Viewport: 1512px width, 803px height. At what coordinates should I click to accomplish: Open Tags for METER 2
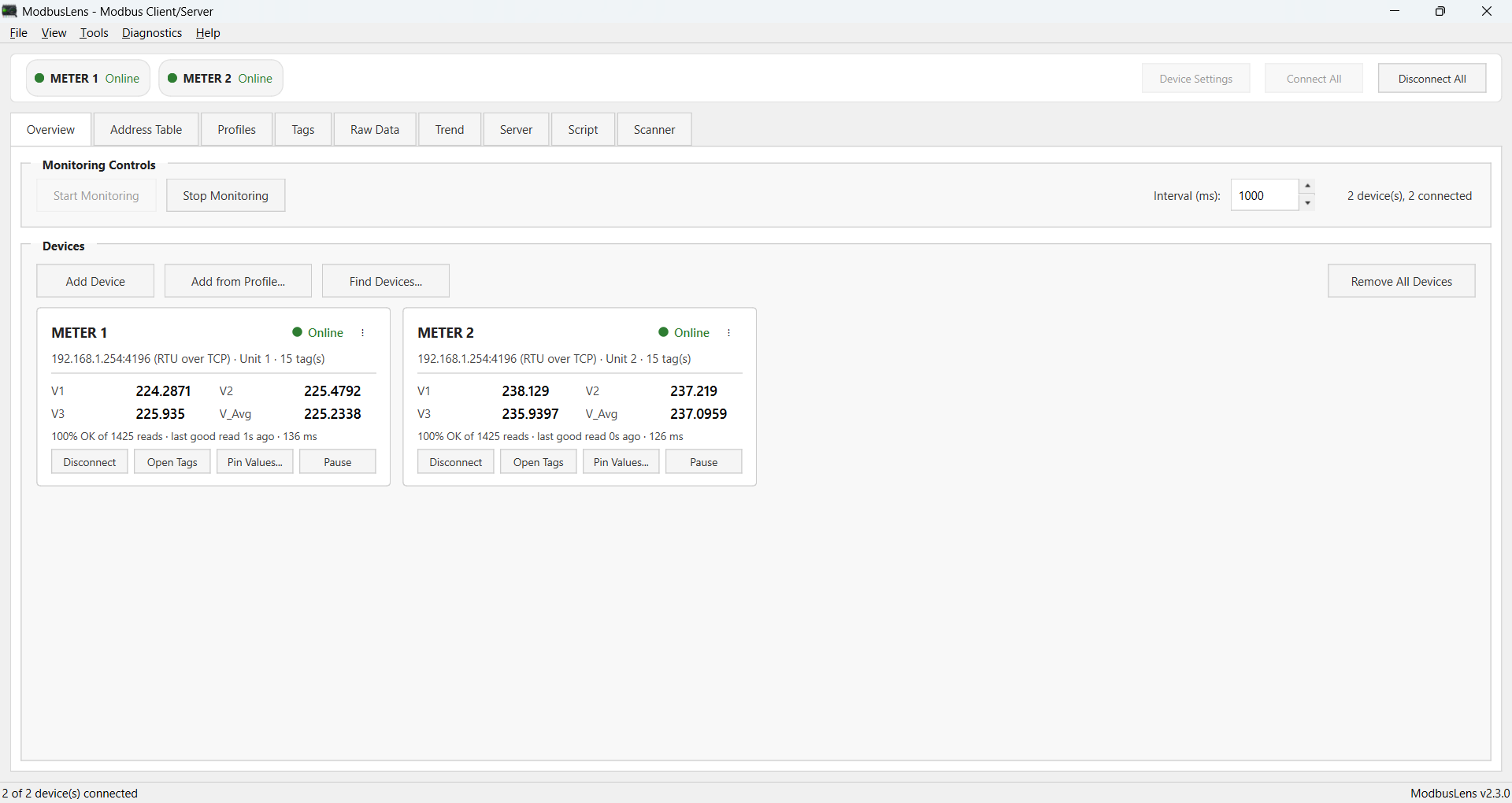539,462
